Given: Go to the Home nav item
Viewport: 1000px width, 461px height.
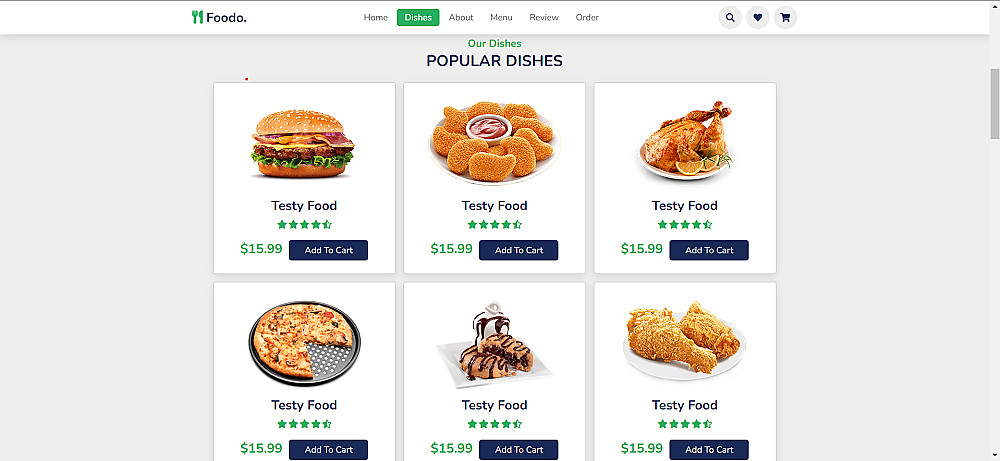Looking at the screenshot, I should [376, 17].
